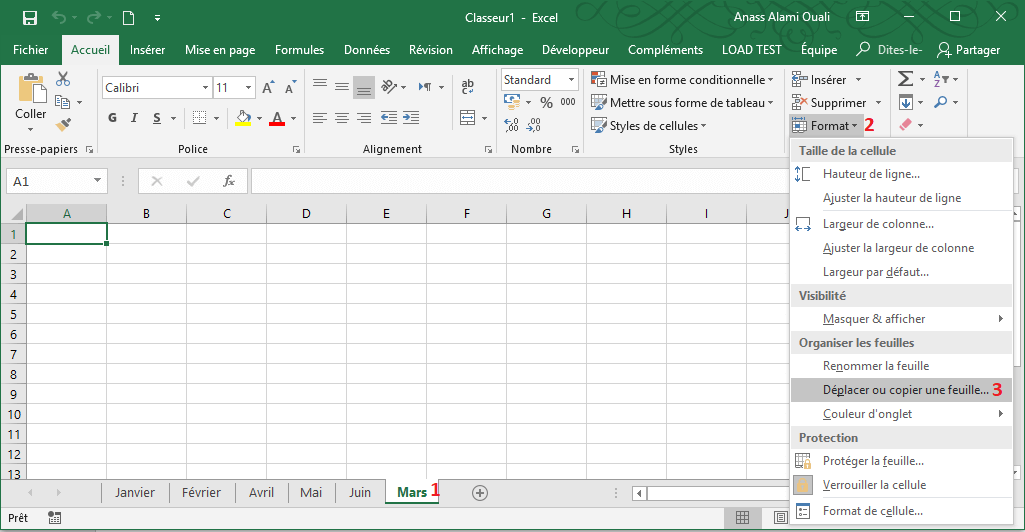The image size is (1025, 532).
Task: Select Déplacer ou copier une feuille
Action: [904, 390]
